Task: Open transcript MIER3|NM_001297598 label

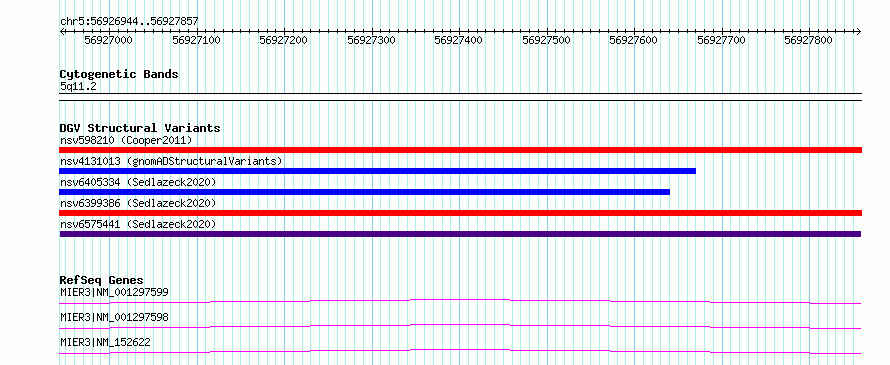Action: coord(114,317)
